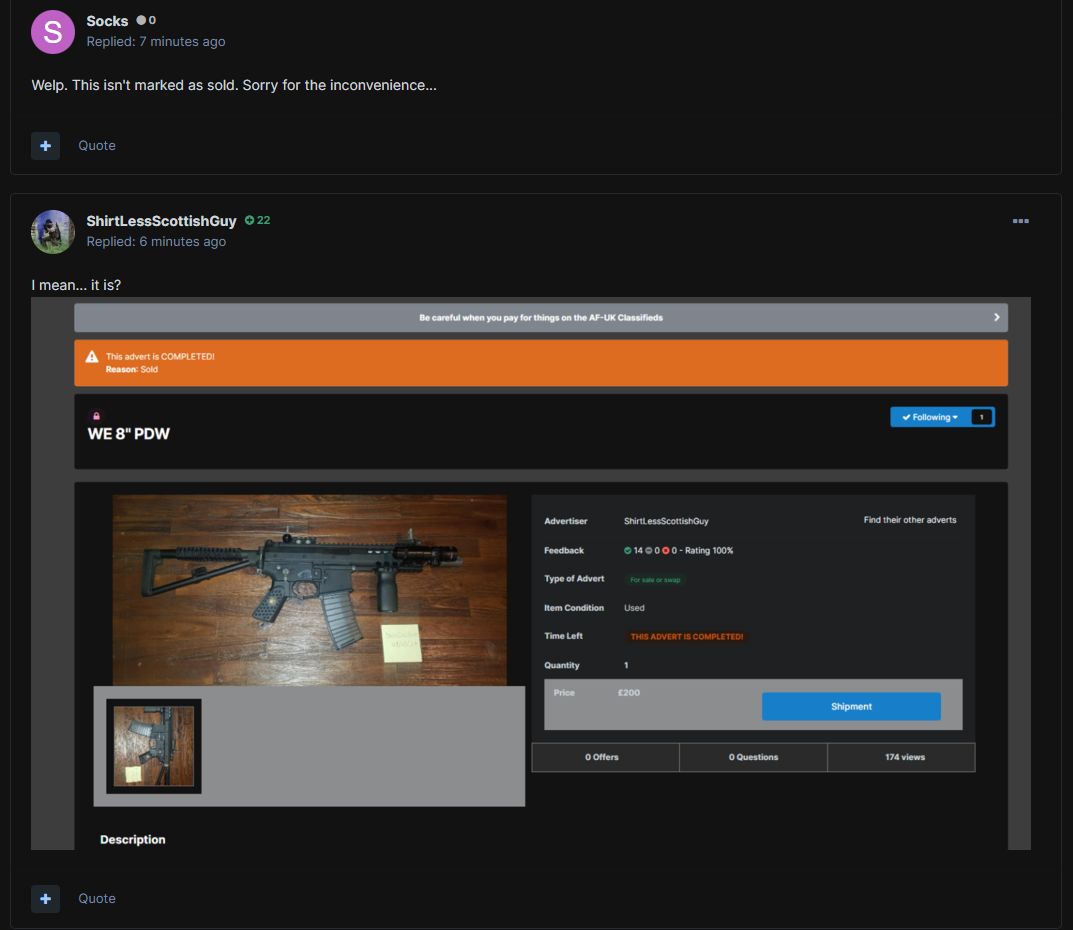Click the plus multiquote icon under Socks' post
This screenshot has height=930, width=1073.
[x=45, y=145]
